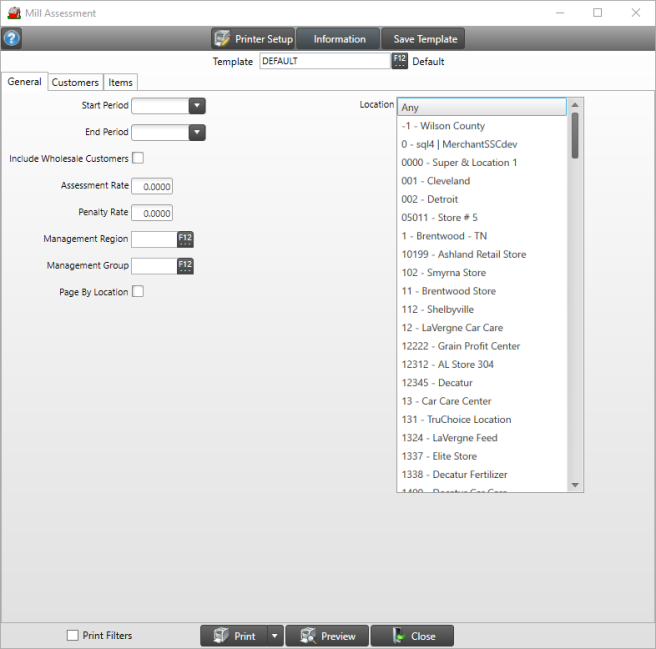Click the Save Template button
The image size is (656, 649).
click(x=425, y=39)
